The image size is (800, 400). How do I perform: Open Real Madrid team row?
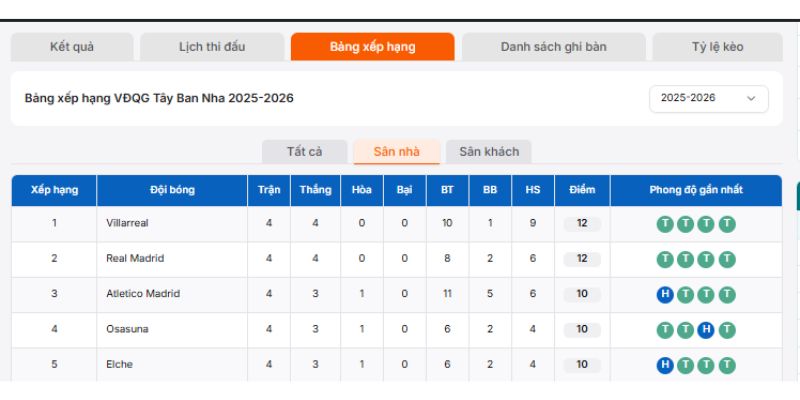click(x=135, y=258)
